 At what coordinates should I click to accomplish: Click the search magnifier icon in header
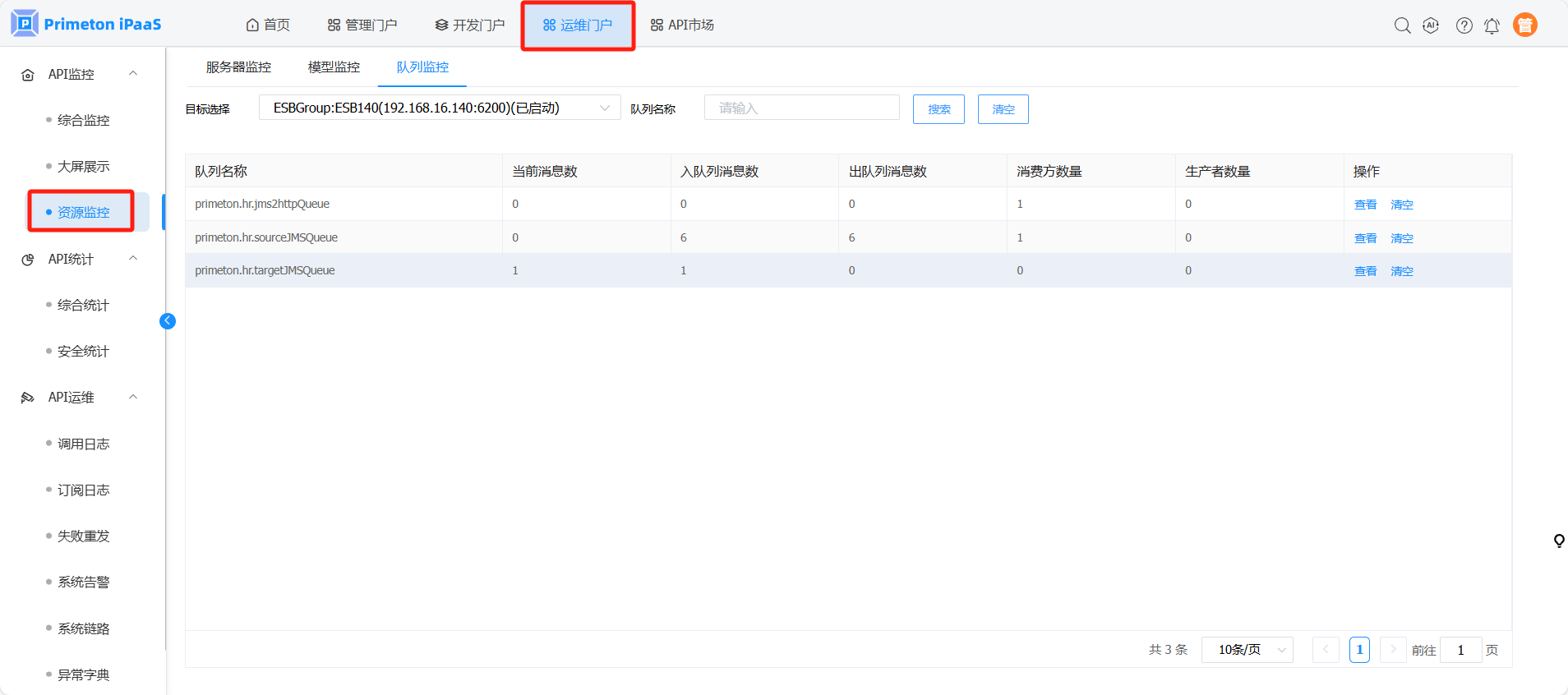(1402, 25)
